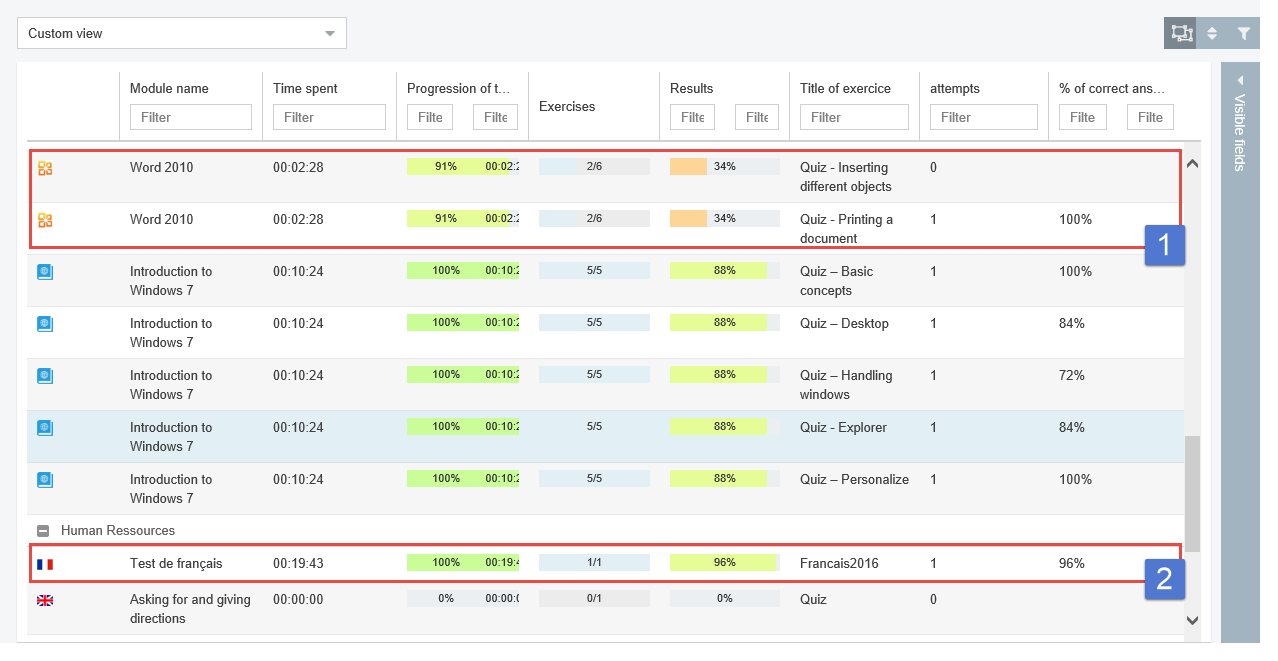Click the UK flag icon beside Asking for directions

pyautogui.click(x=44, y=600)
